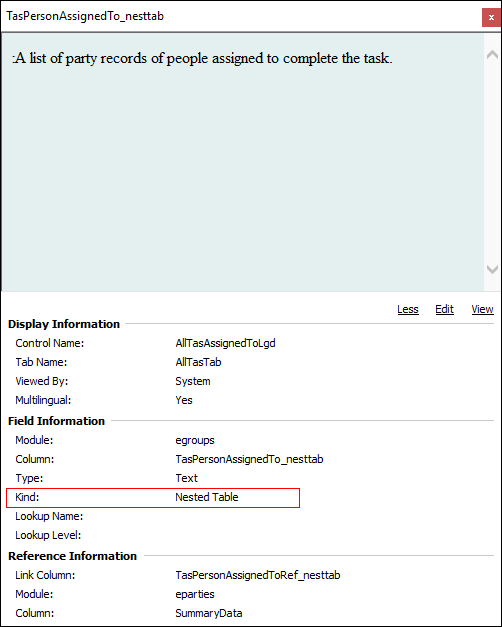Select the TasPersonAssignedToRef_nesttab link column value
The width and height of the screenshot is (502, 627).
(x=258, y=575)
